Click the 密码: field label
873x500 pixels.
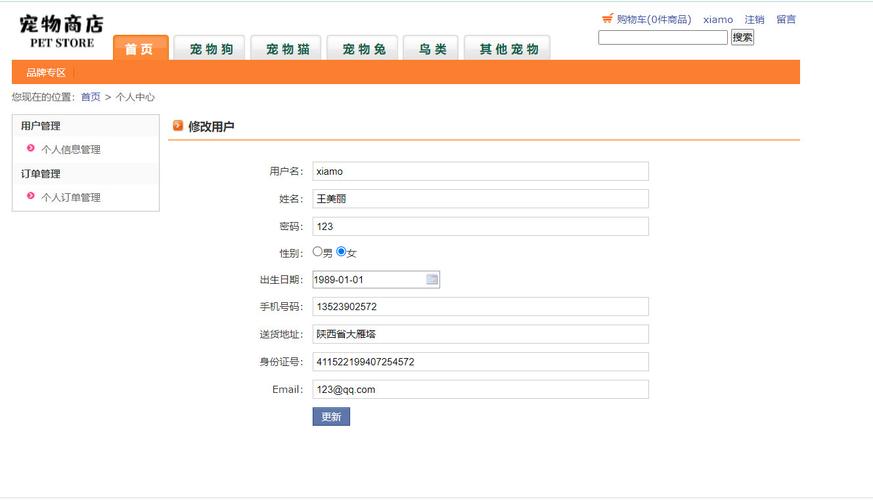click(291, 226)
